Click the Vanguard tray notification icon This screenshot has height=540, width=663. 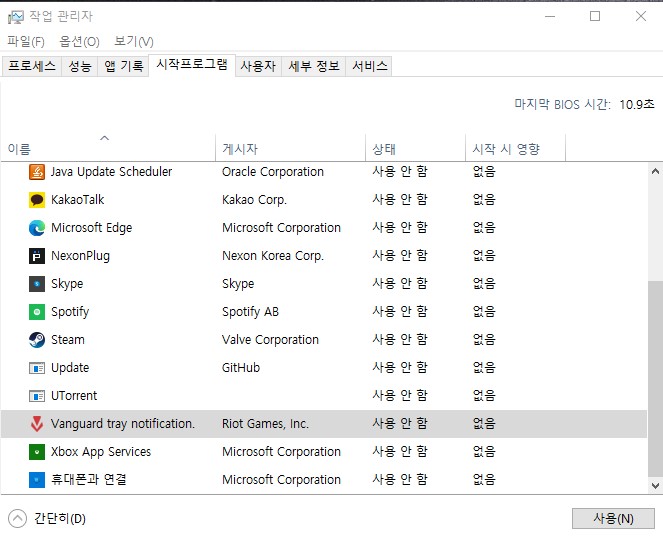pyautogui.click(x=37, y=424)
